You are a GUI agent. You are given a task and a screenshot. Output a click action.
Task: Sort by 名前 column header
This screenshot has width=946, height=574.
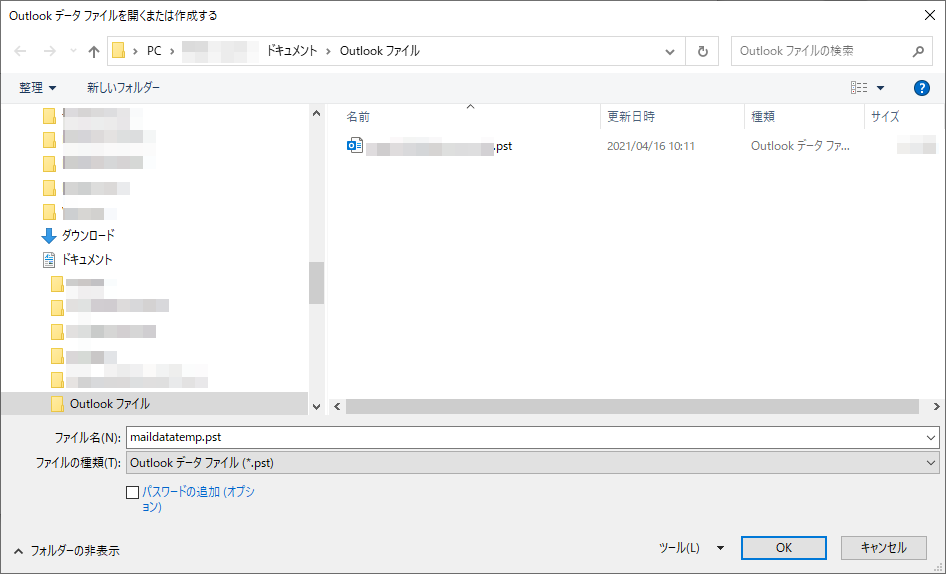[358, 116]
